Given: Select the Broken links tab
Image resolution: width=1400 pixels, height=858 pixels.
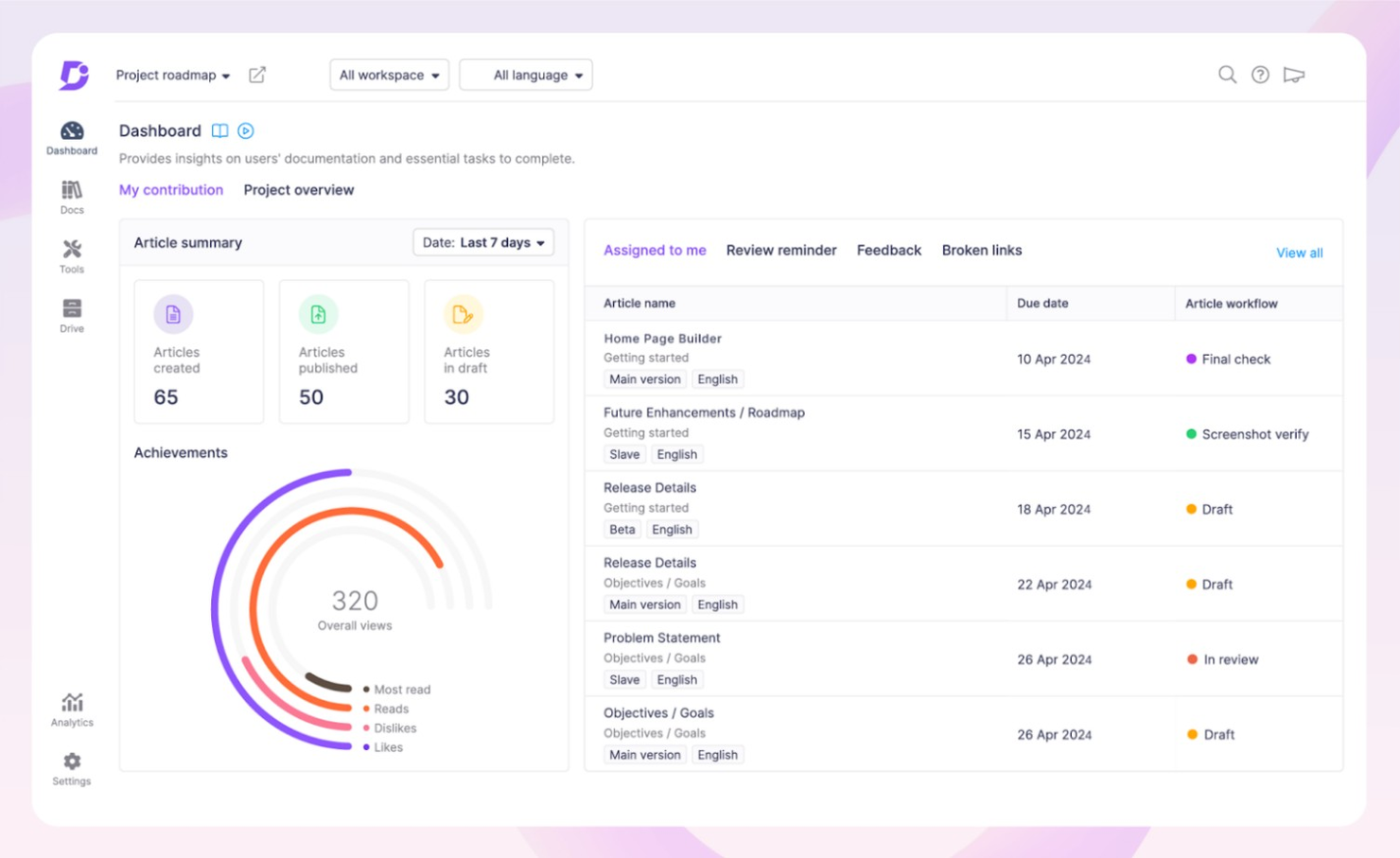Looking at the screenshot, I should 982,250.
